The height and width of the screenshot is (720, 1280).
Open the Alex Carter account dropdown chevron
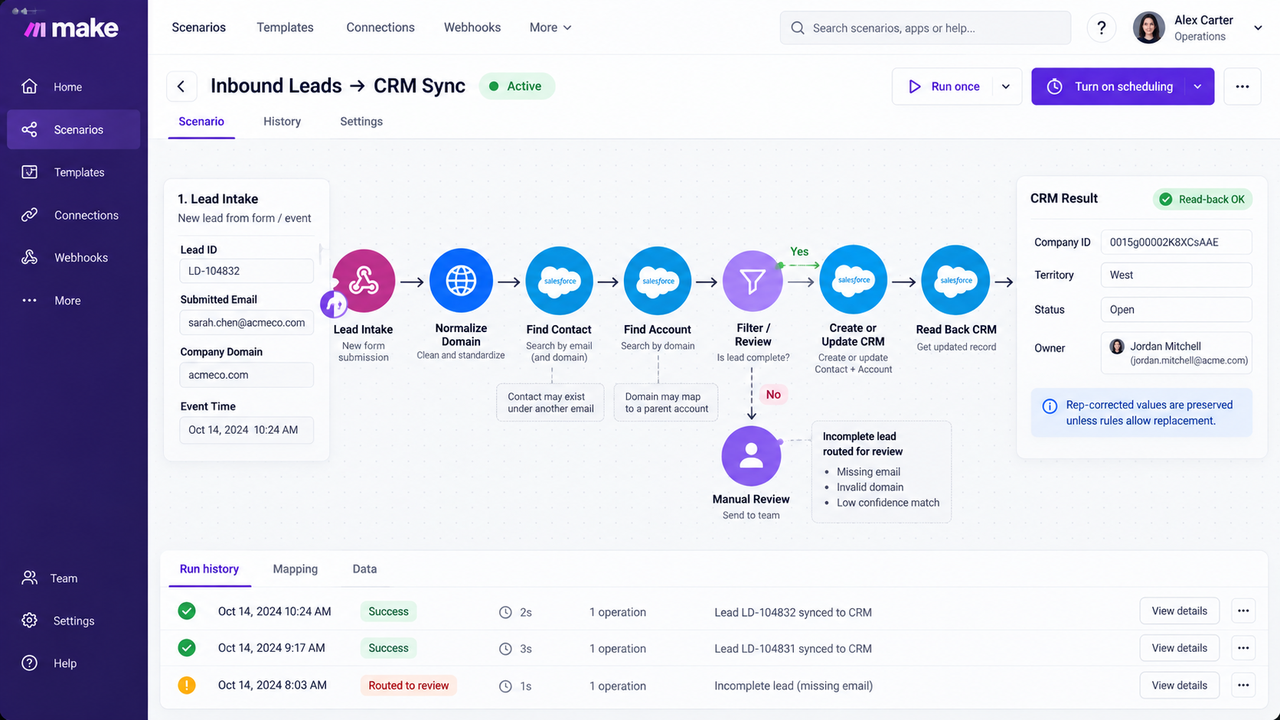1258,29
